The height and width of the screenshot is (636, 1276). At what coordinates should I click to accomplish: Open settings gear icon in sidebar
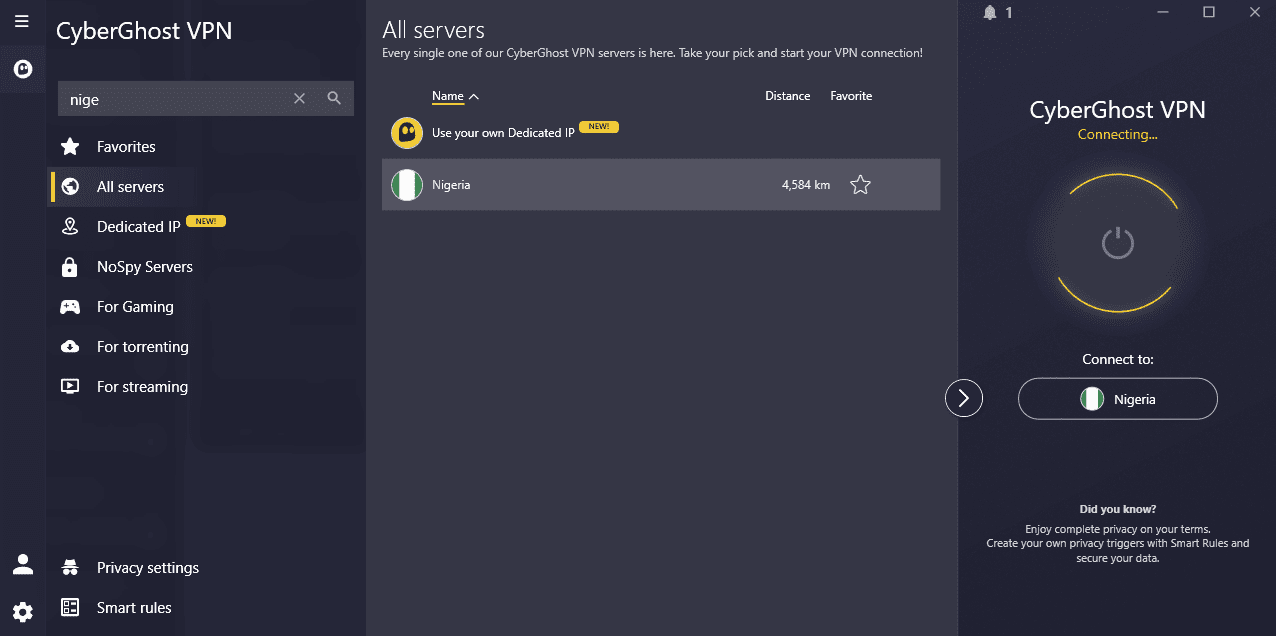[22, 611]
